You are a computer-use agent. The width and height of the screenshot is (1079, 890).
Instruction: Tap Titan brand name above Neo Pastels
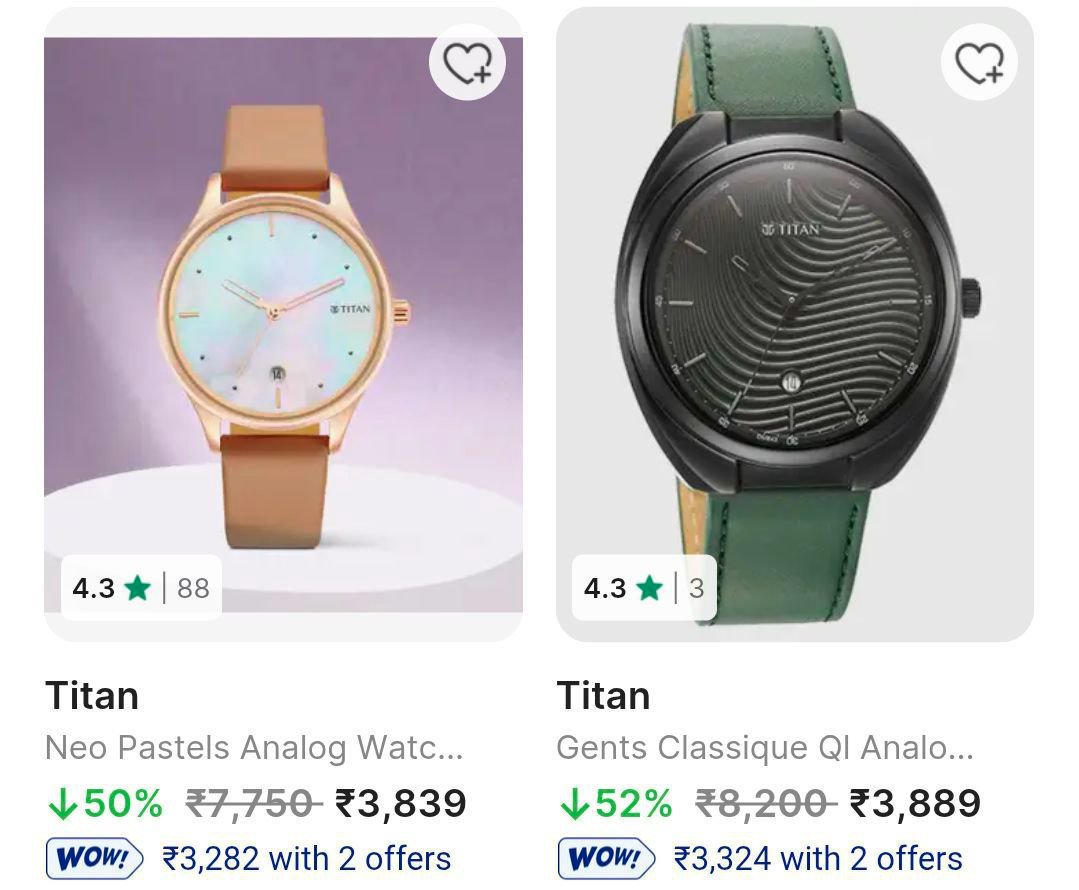(x=92, y=696)
